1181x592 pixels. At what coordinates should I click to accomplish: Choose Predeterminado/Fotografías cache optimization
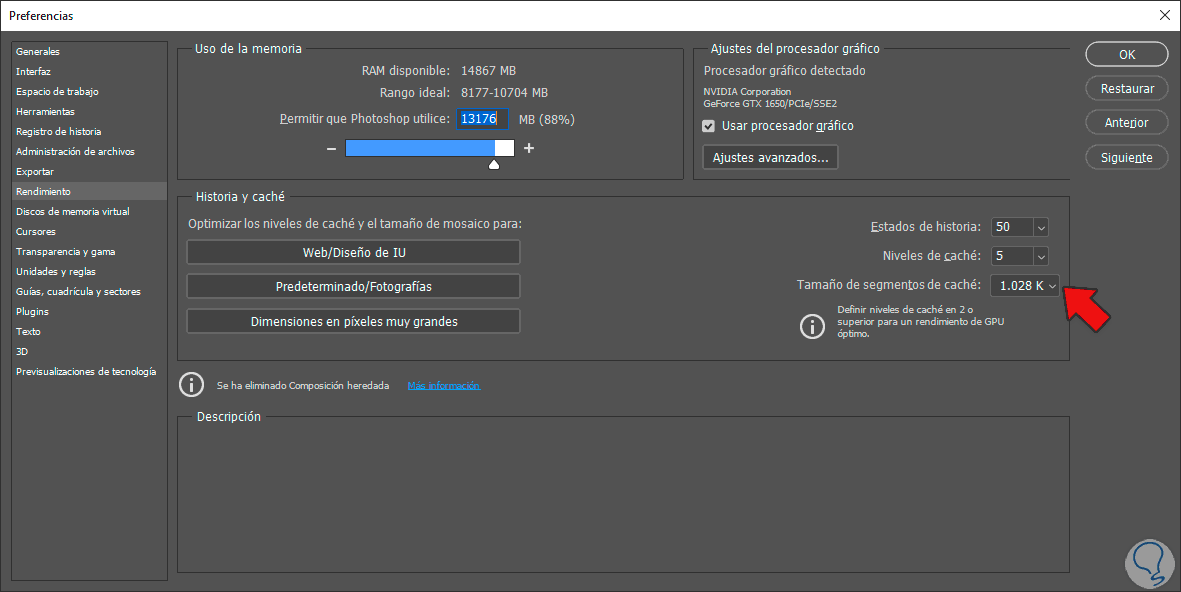pyautogui.click(x=353, y=286)
